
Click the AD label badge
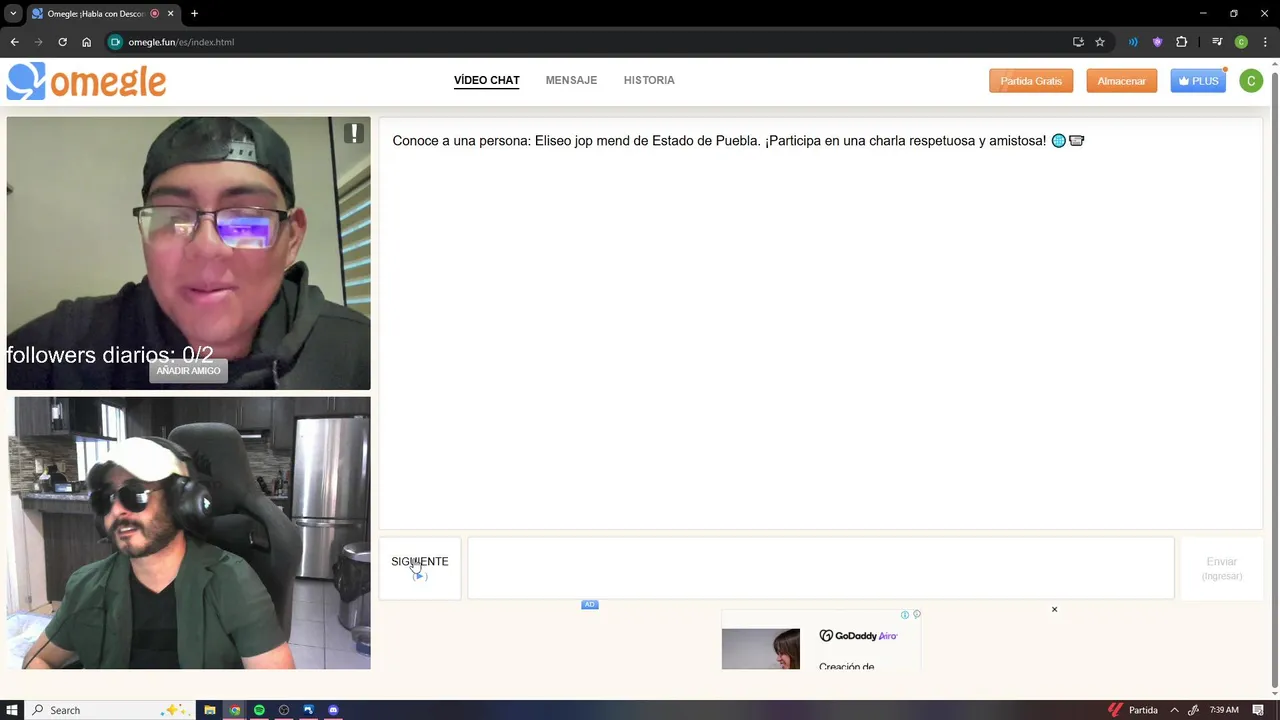click(590, 604)
